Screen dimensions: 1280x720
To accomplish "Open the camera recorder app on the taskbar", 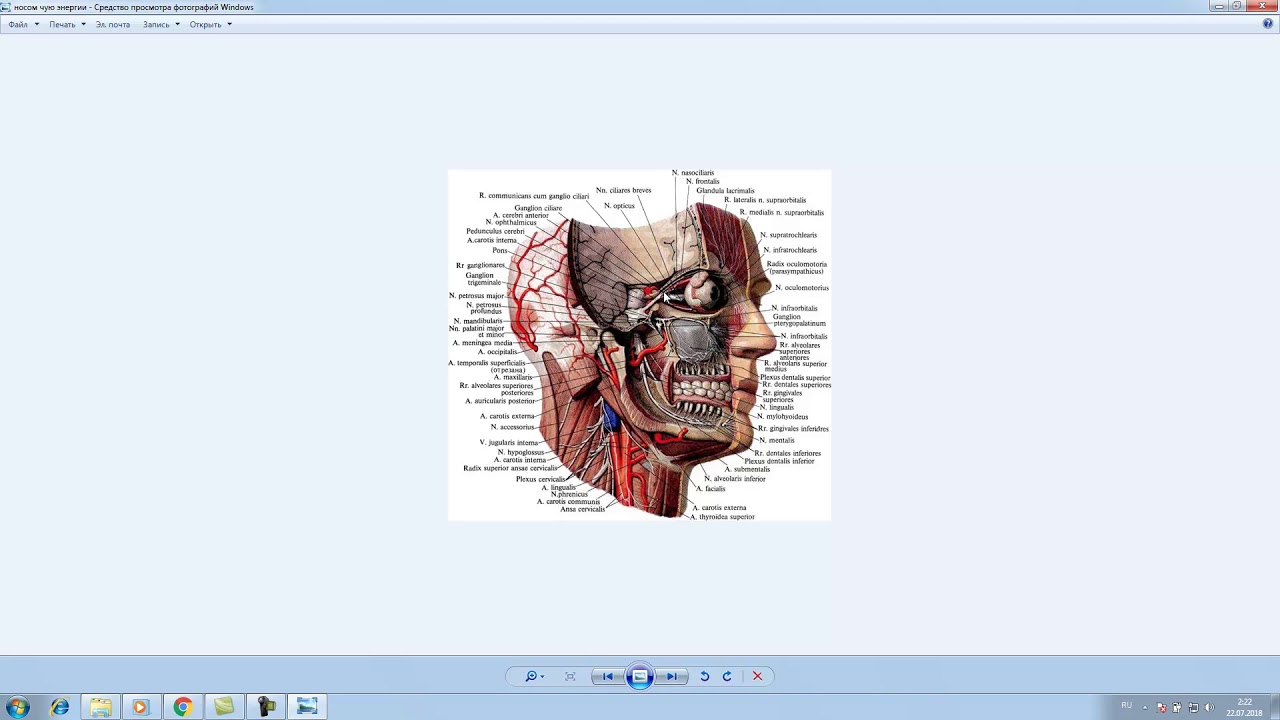I will pyautogui.click(x=266, y=707).
